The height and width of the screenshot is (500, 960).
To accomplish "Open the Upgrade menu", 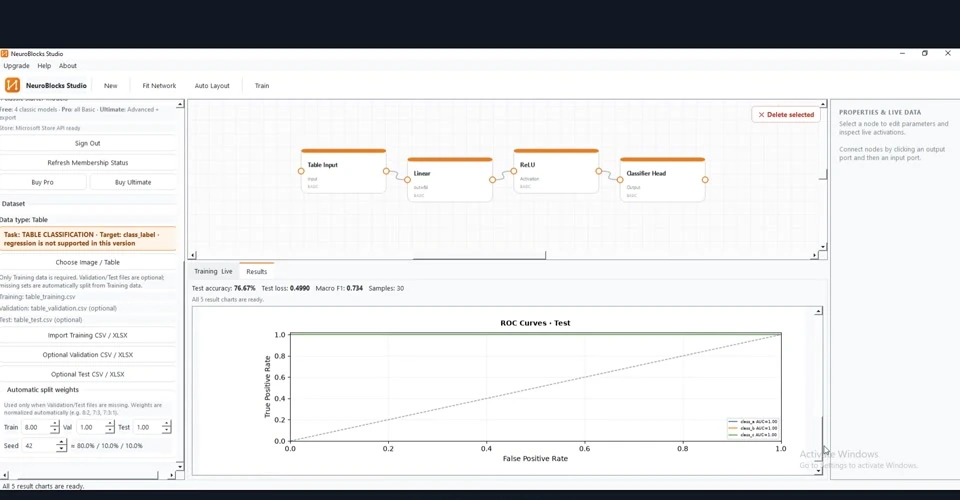I will click(x=17, y=65).
